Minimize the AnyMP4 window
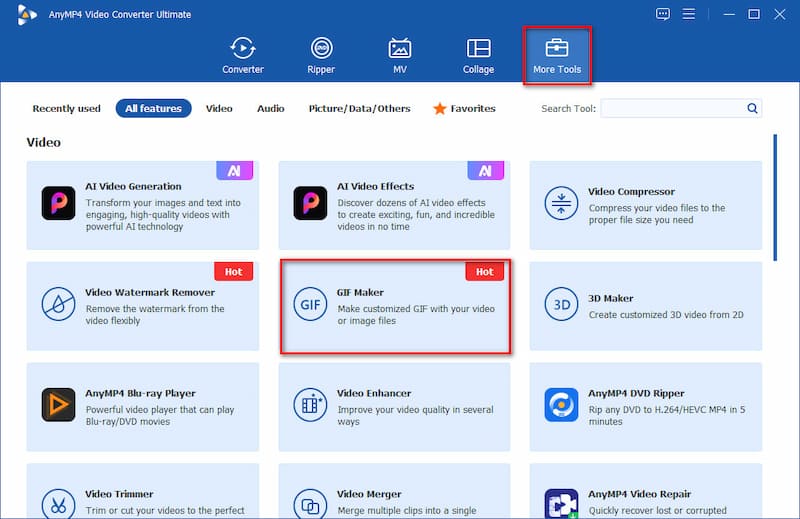Screen dimensions: 800x519 (x=729, y=14)
